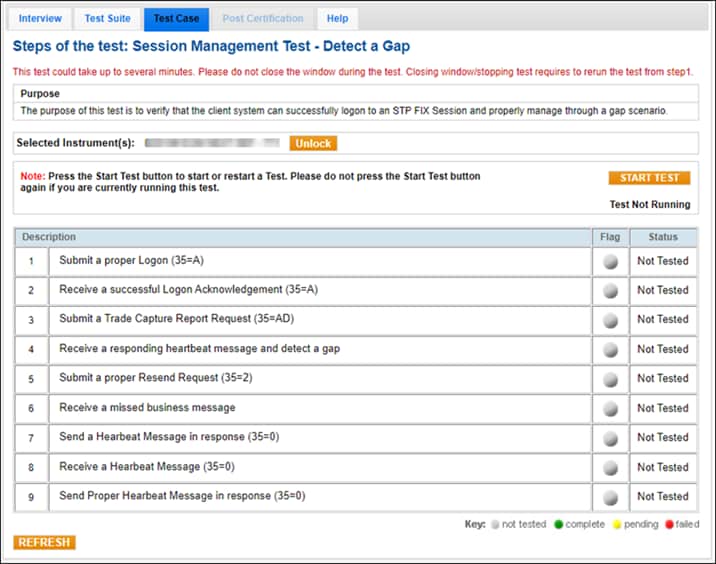This screenshot has height=564, width=716.
Task: Click the flag icon for Logon Acknowledgement step
Action: pos(610,291)
